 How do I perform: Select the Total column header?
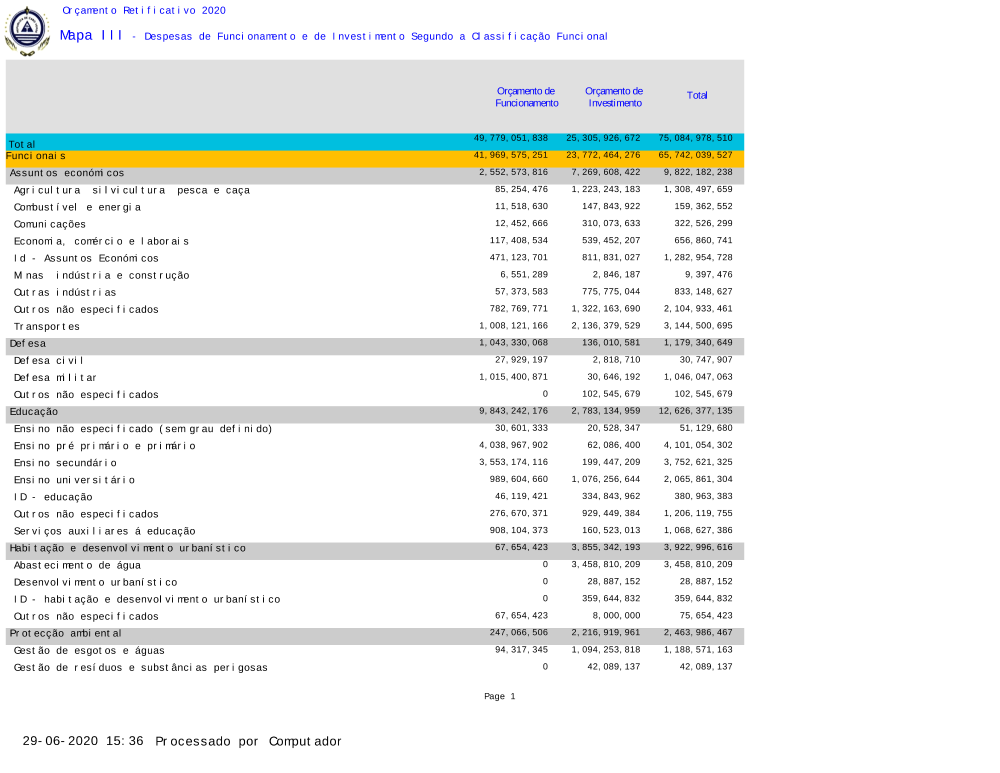tap(697, 96)
